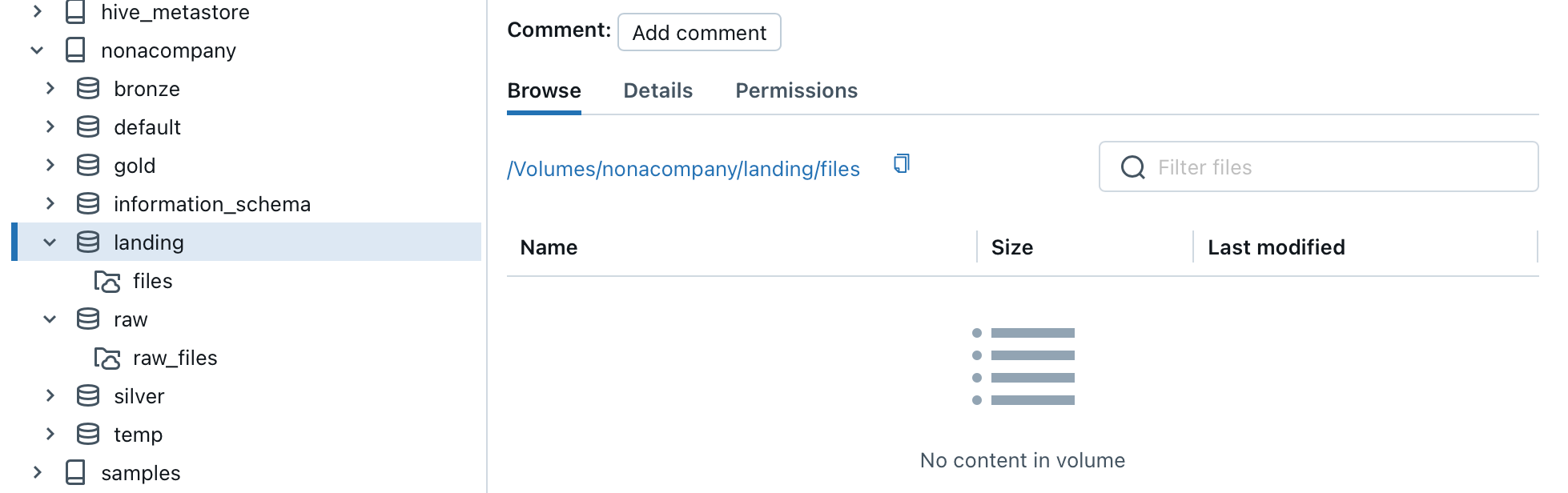Select the information_schema tree item
This screenshot has width=1568, height=493.
211,204
